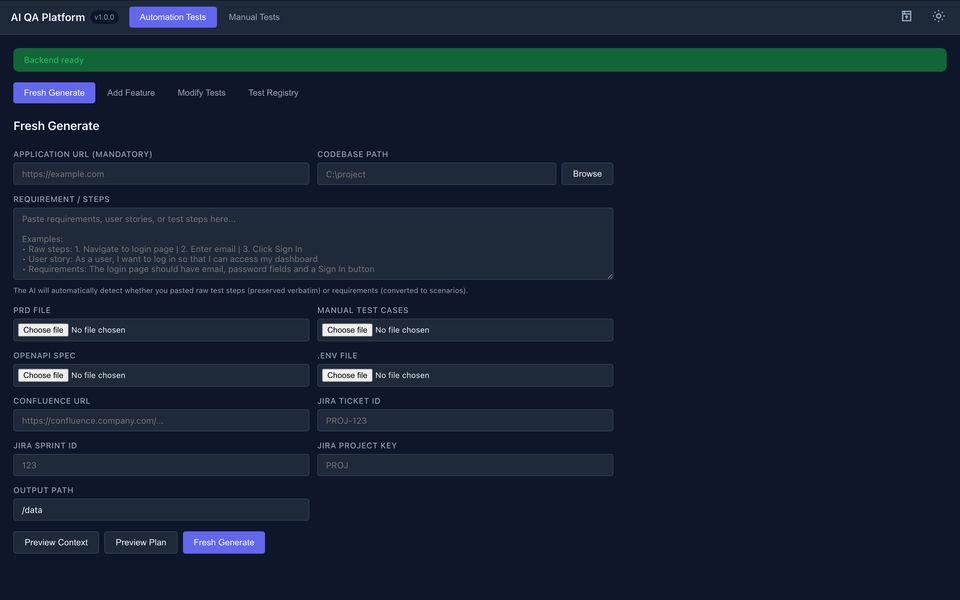Toggle the light/dark theme sun icon
The width and height of the screenshot is (960, 600).
tap(938, 17)
